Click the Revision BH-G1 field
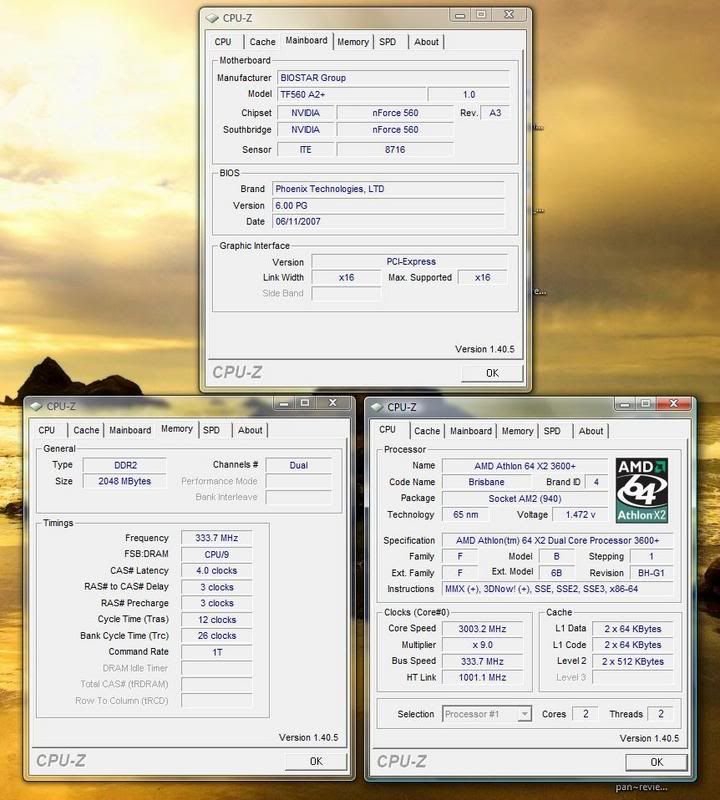The image size is (720, 800). tap(652, 573)
